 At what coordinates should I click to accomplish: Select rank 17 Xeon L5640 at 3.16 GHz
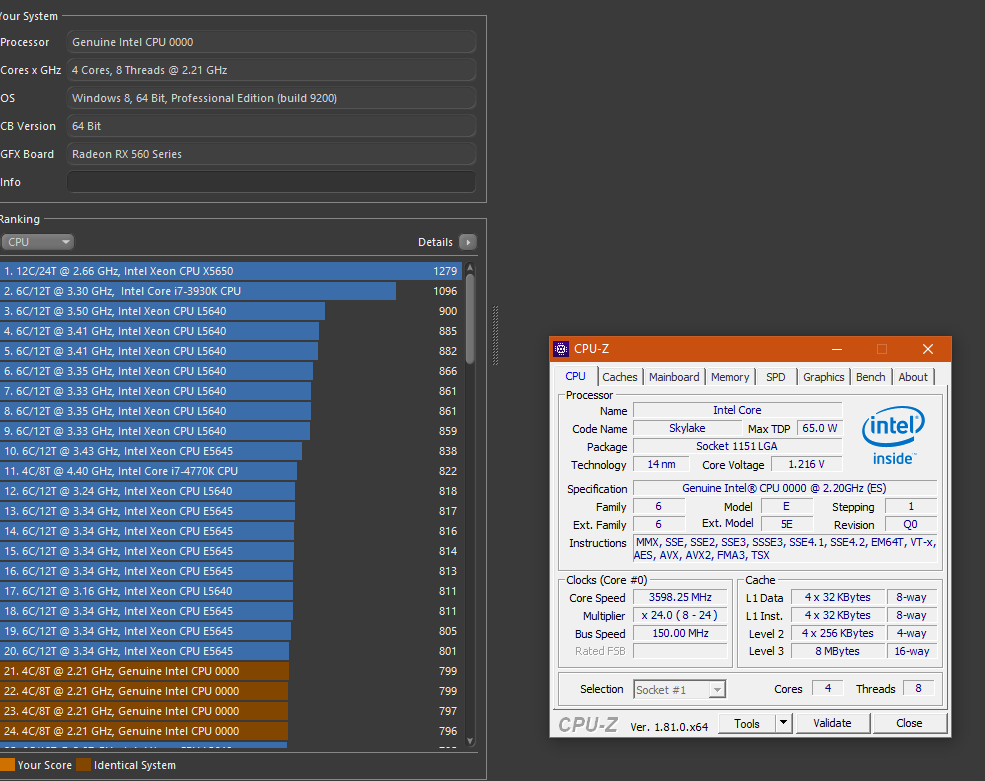(x=231, y=591)
